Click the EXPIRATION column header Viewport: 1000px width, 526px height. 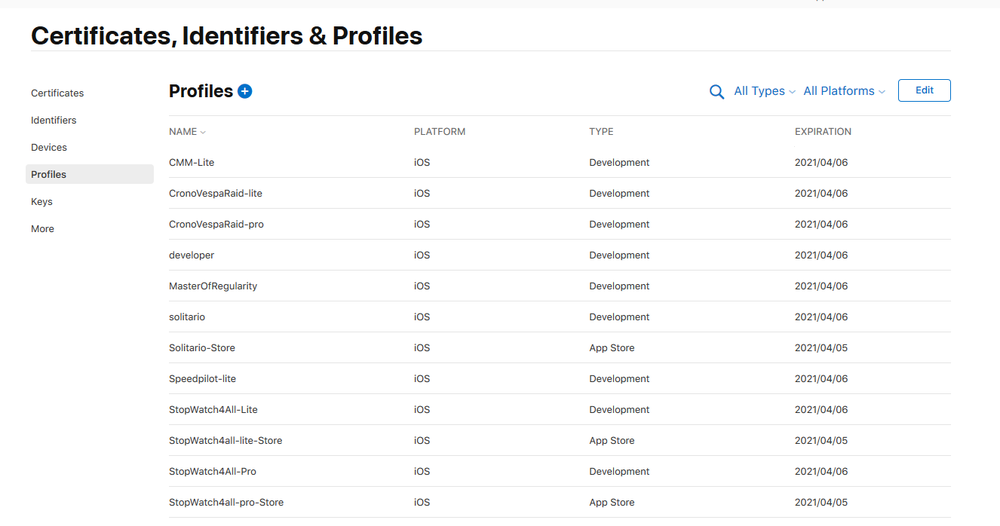click(823, 131)
